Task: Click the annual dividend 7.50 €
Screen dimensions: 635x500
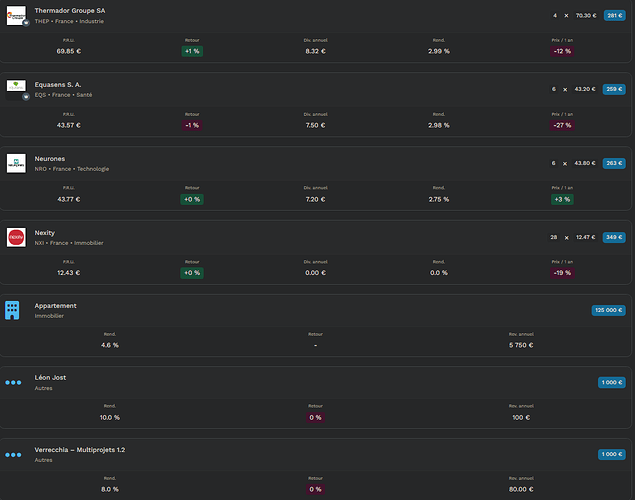Action: 315,125
